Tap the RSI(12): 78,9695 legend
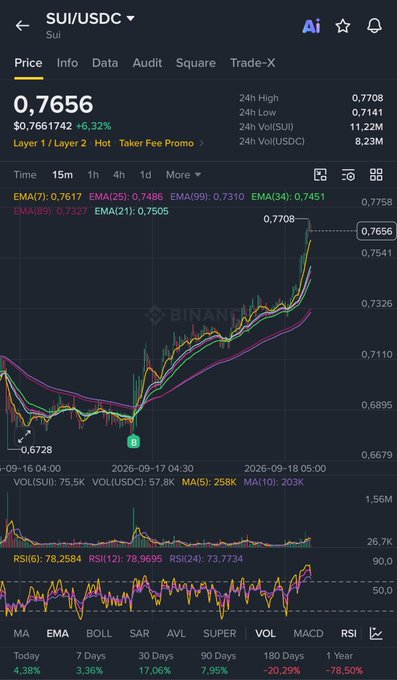 pyautogui.click(x=125, y=559)
